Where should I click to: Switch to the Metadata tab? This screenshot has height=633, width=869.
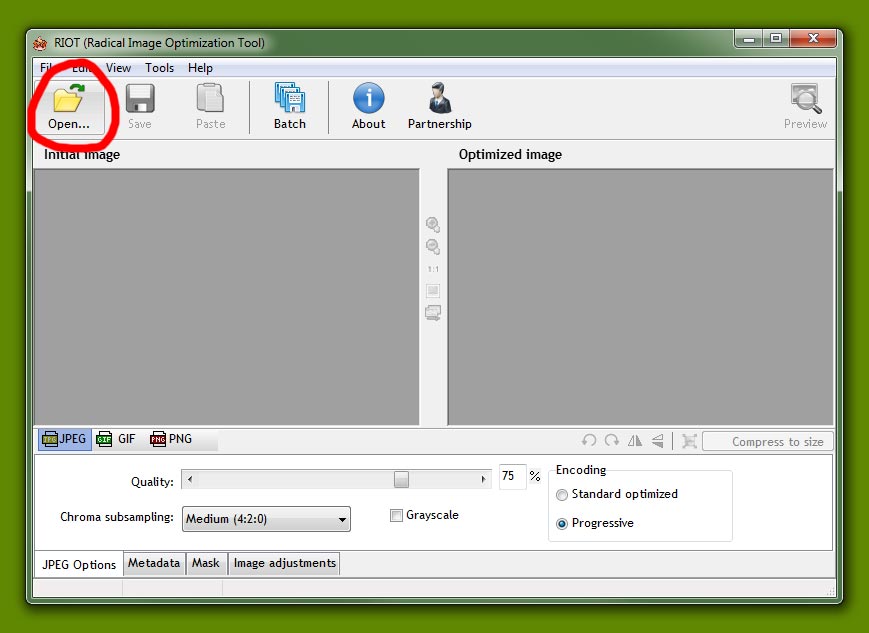pos(154,563)
